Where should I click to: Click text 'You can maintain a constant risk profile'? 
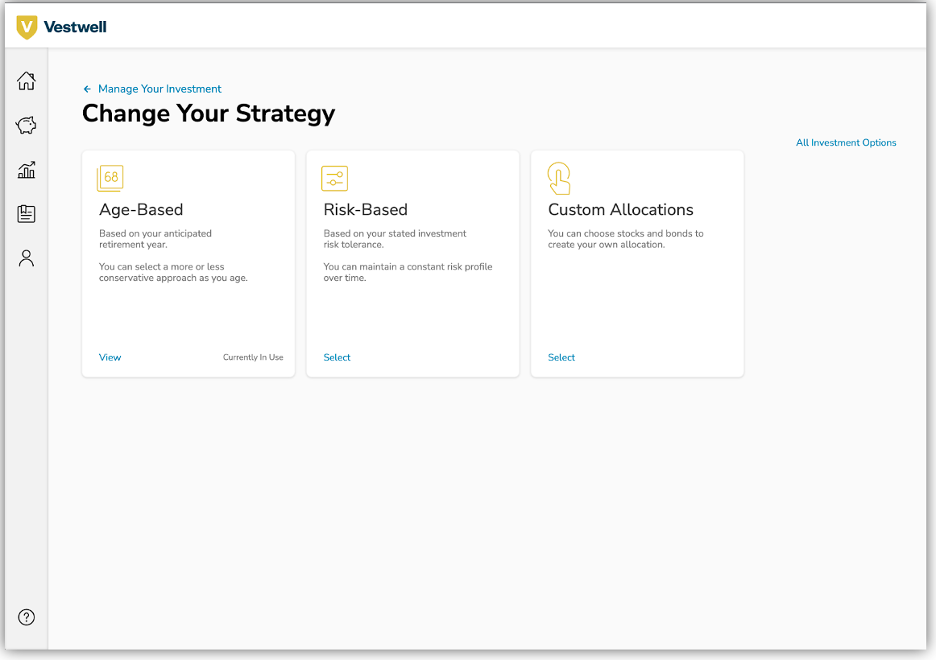(x=408, y=267)
